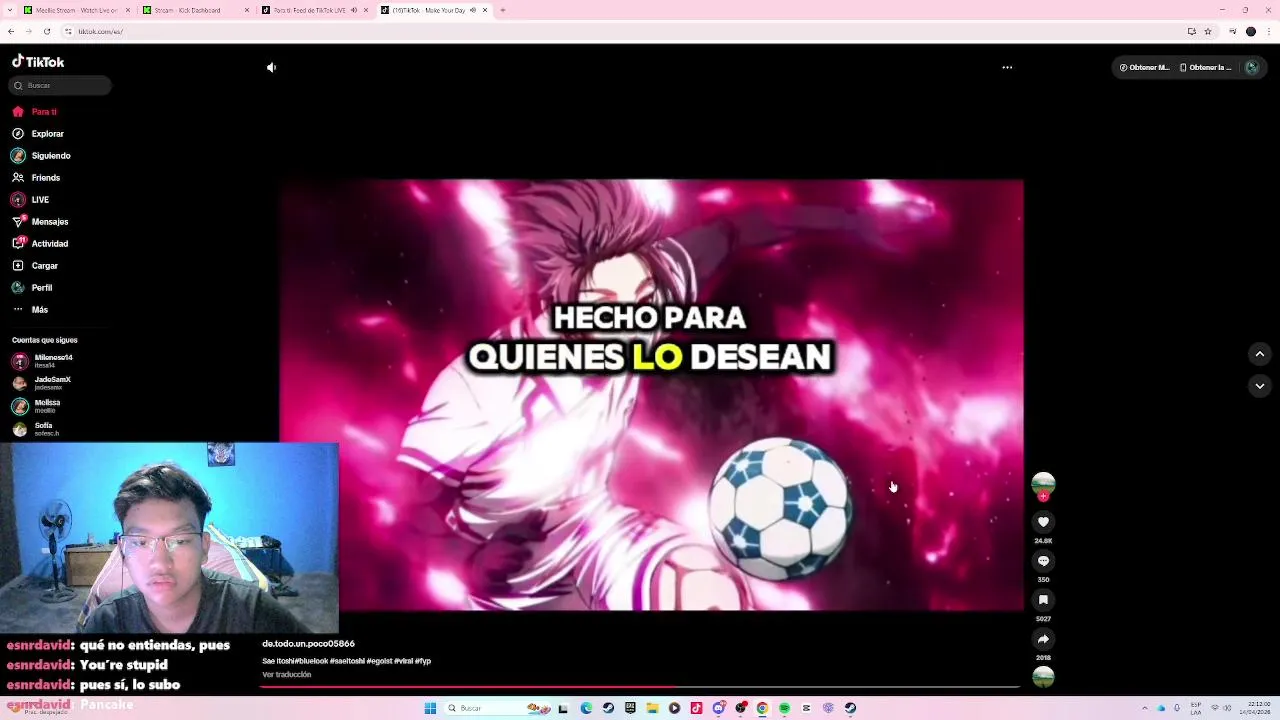Open the taskbar clock and date
The width and height of the screenshot is (1280, 720).
pyautogui.click(x=1257, y=708)
